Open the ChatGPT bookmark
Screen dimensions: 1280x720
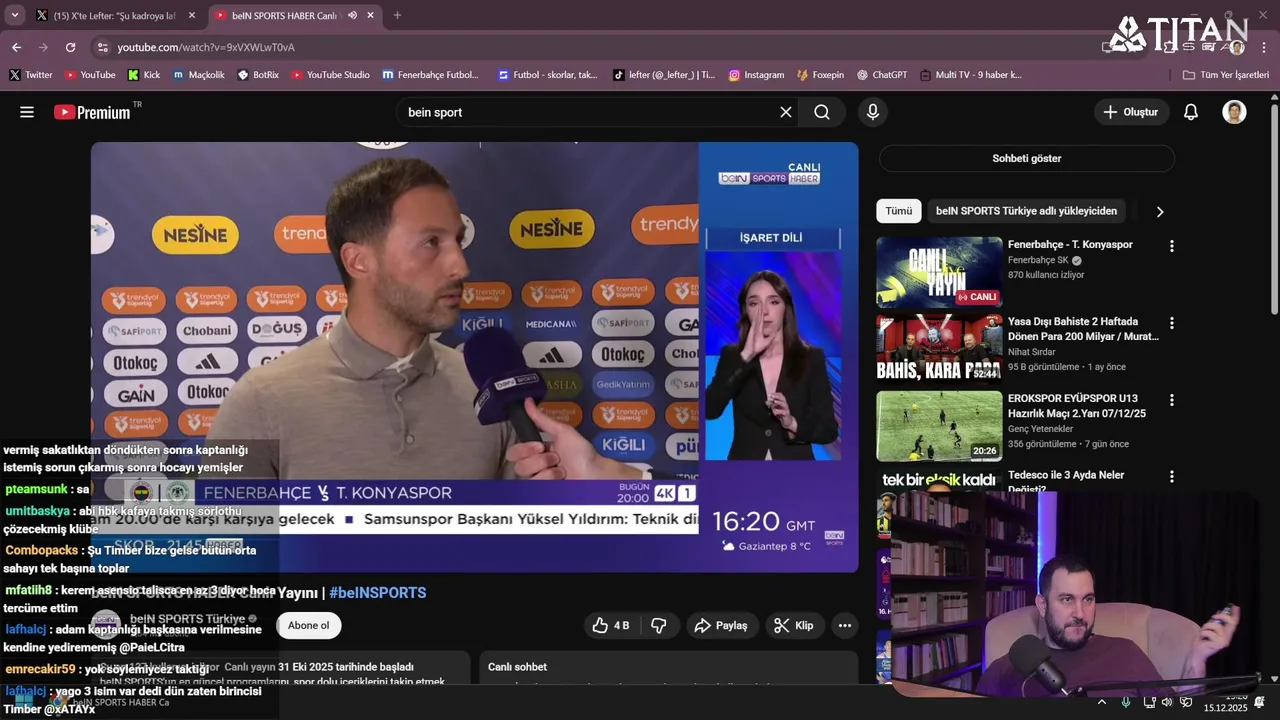tap(882, 75)
